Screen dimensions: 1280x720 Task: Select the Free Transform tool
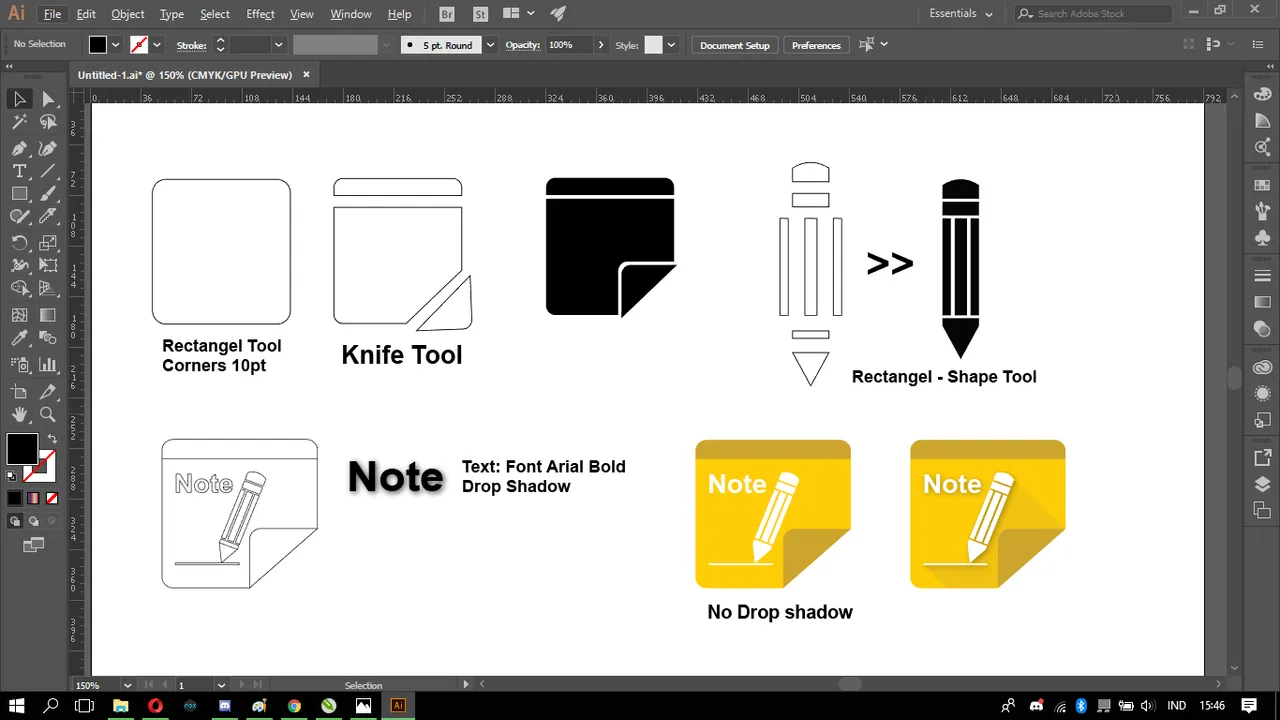point(48,266)
